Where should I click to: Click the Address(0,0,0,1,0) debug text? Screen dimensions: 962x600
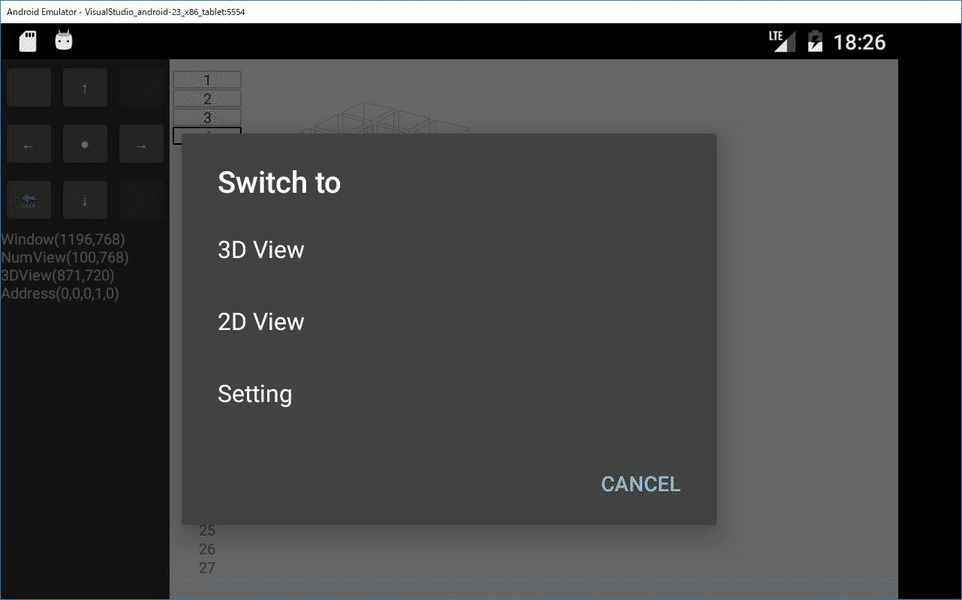coord(60,293)
